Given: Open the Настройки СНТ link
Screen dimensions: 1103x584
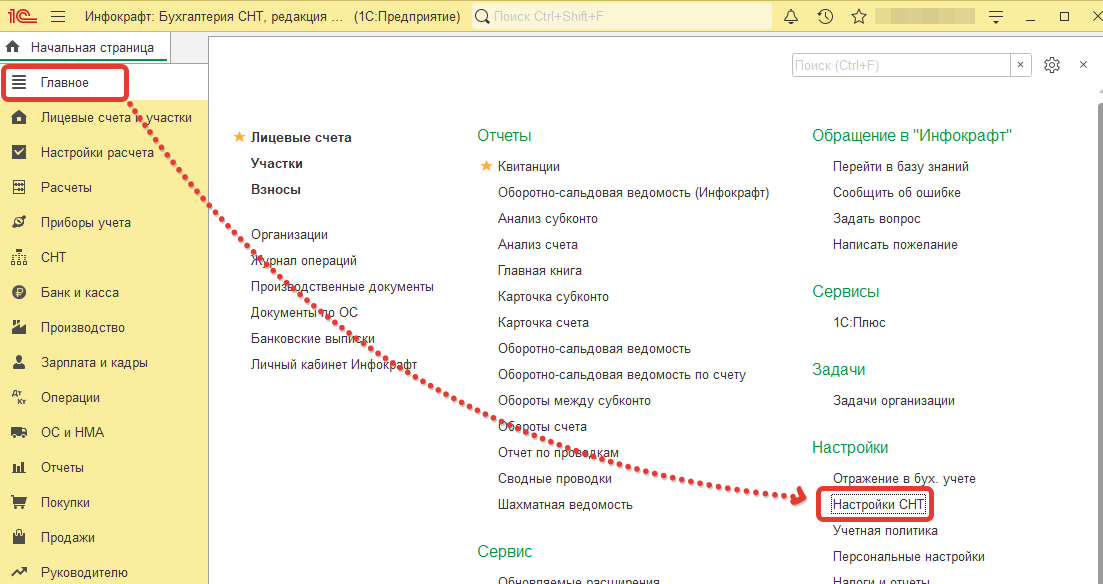Looking at the screenshot, I should [880, 505].
